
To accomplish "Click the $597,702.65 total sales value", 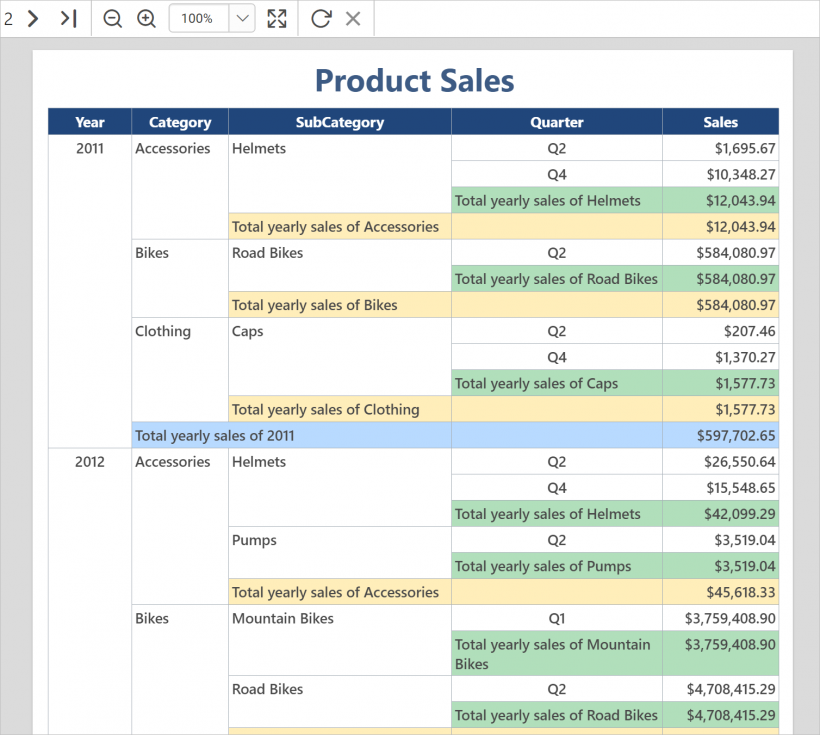I will tap(720, 435).
